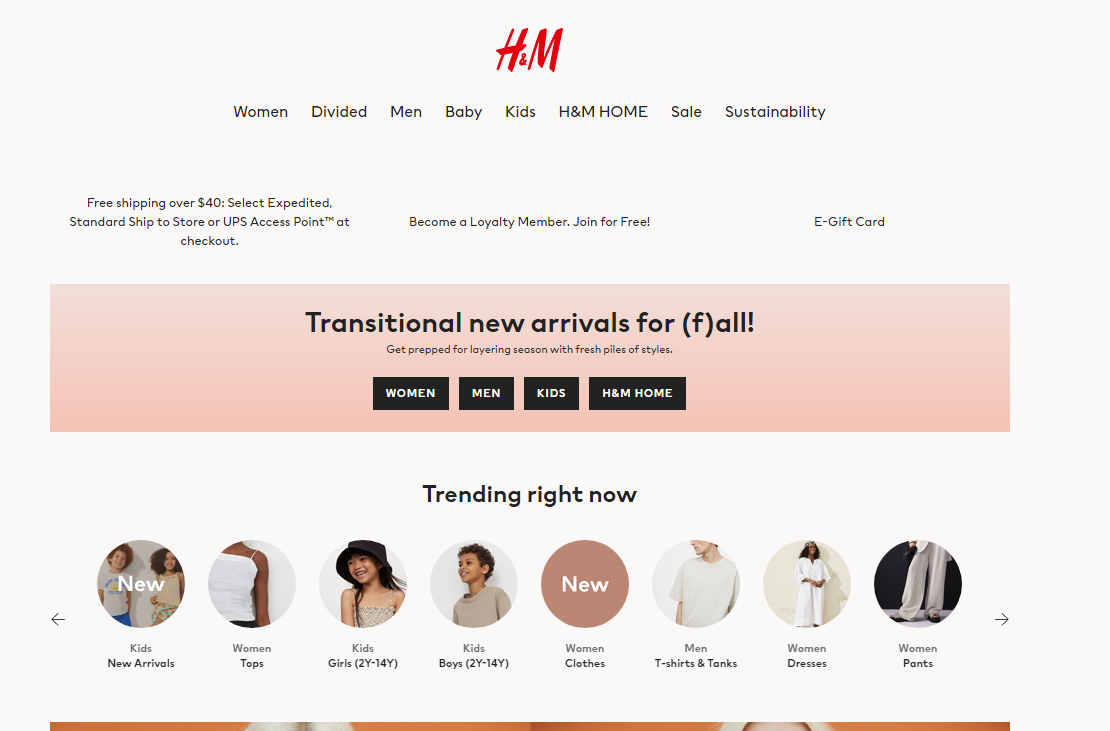Open the Divided navigation menu
Image resolution: width=1110 pixels, height=731 pixels.
(x=339, y=112)
